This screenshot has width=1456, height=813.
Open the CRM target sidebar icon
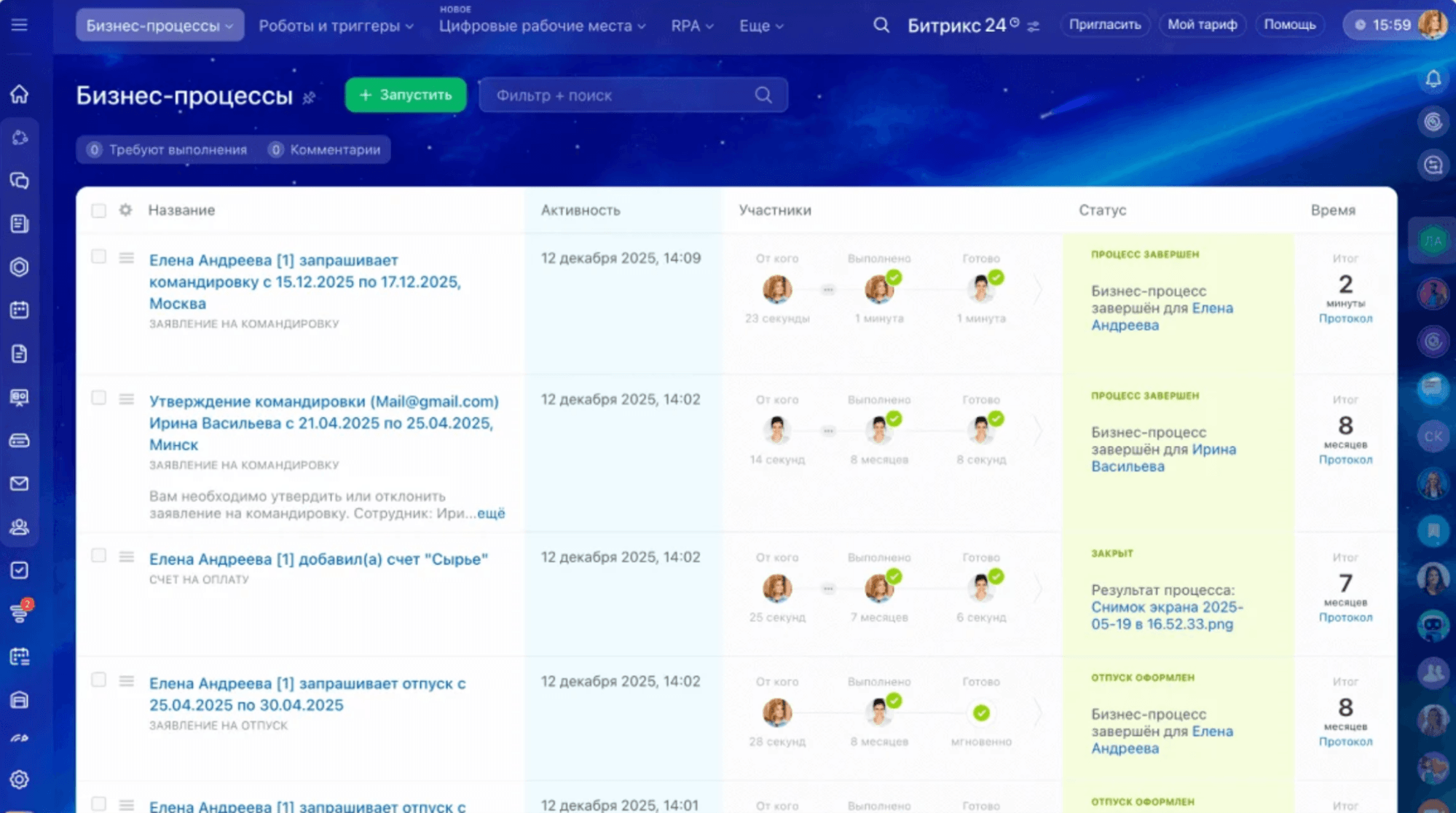[x=20, y=267]
